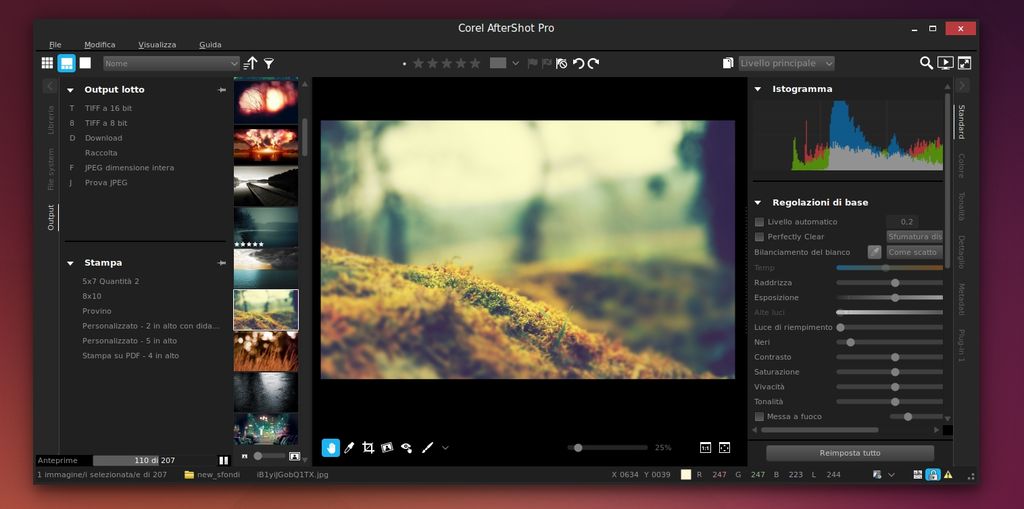The height and width of the screenshot is (509, 1024).
Task: Open the slideshow player icon
Action: (x=945, y=63)
